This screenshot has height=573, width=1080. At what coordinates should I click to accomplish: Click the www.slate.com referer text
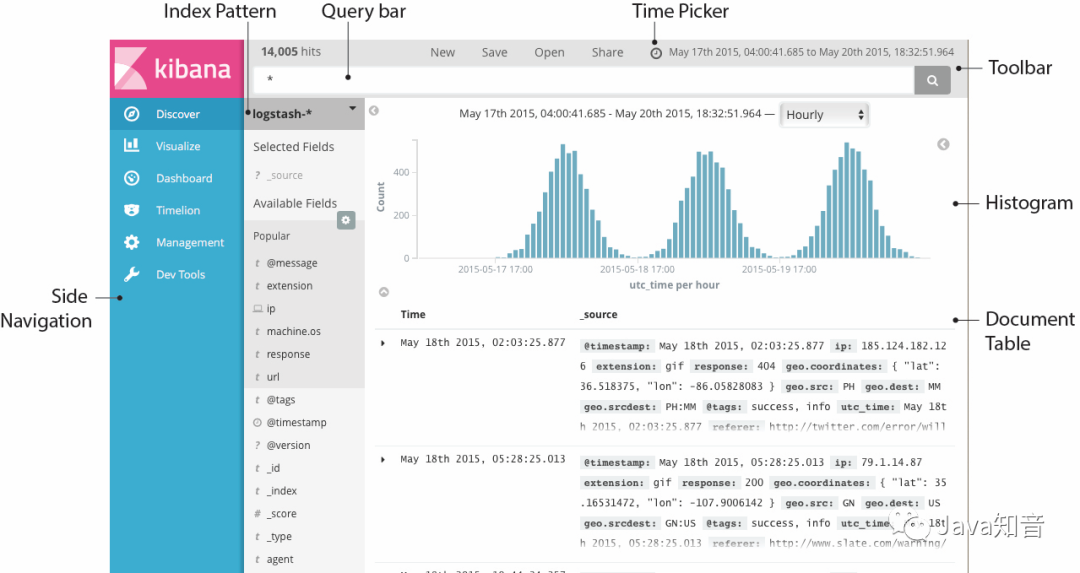tap(857, 543)
